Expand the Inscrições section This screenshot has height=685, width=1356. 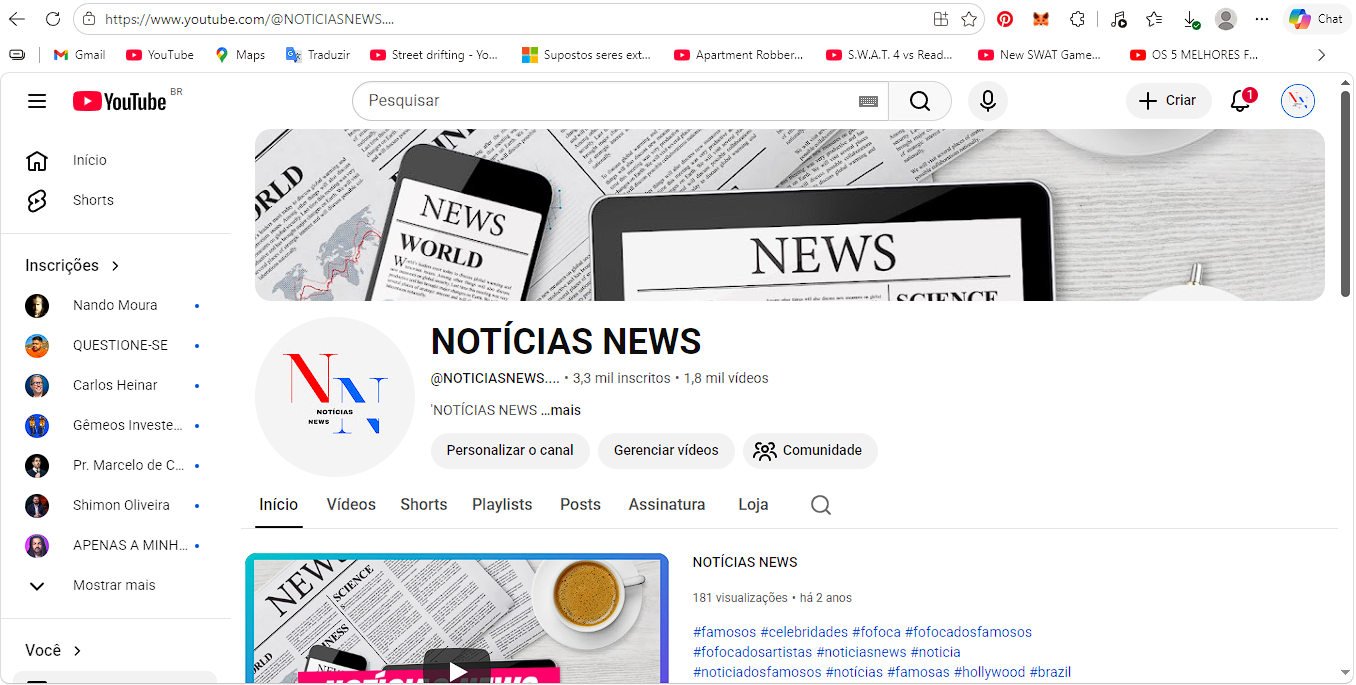point(73,265)
